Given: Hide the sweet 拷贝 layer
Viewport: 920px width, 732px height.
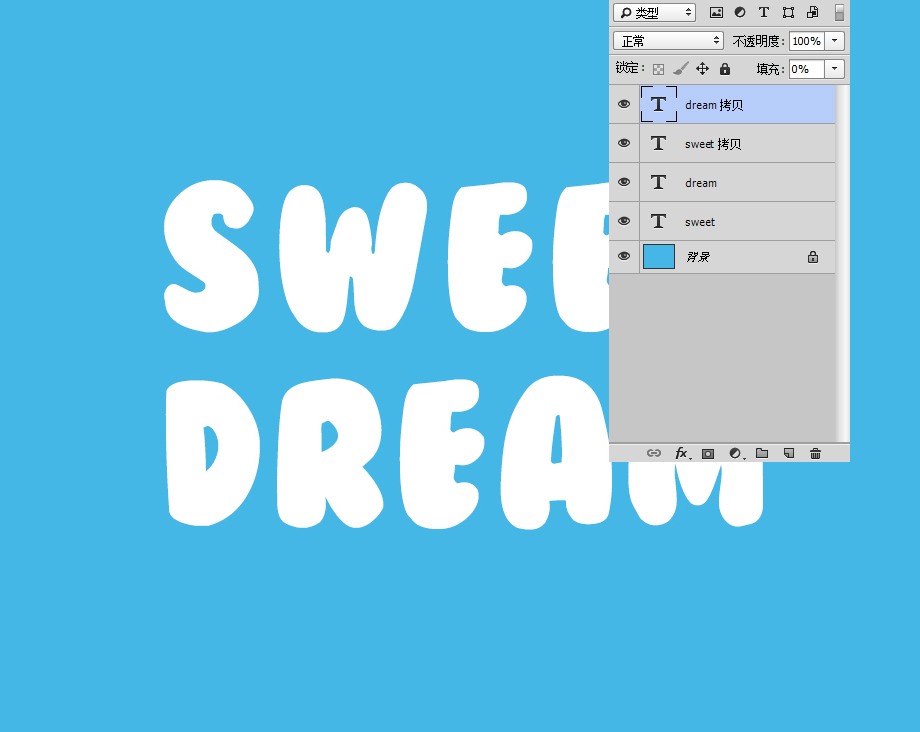Looking at the screenshot, I should [624, 143].
